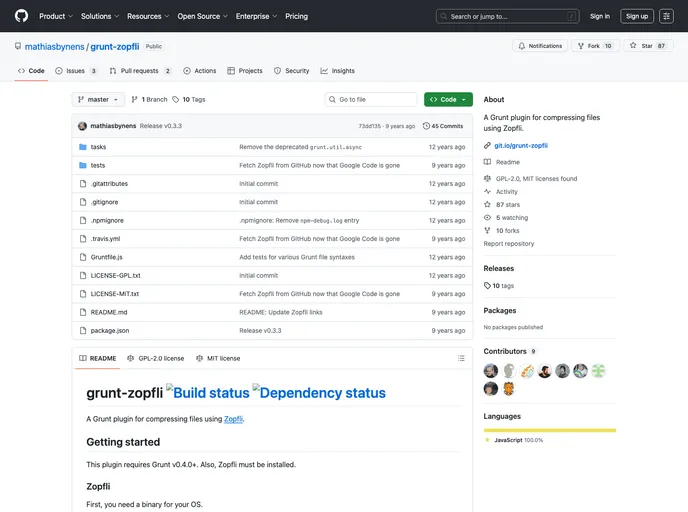688x512 pixels.
Task: Select the Code tab
Action: (x=31, y=71)
